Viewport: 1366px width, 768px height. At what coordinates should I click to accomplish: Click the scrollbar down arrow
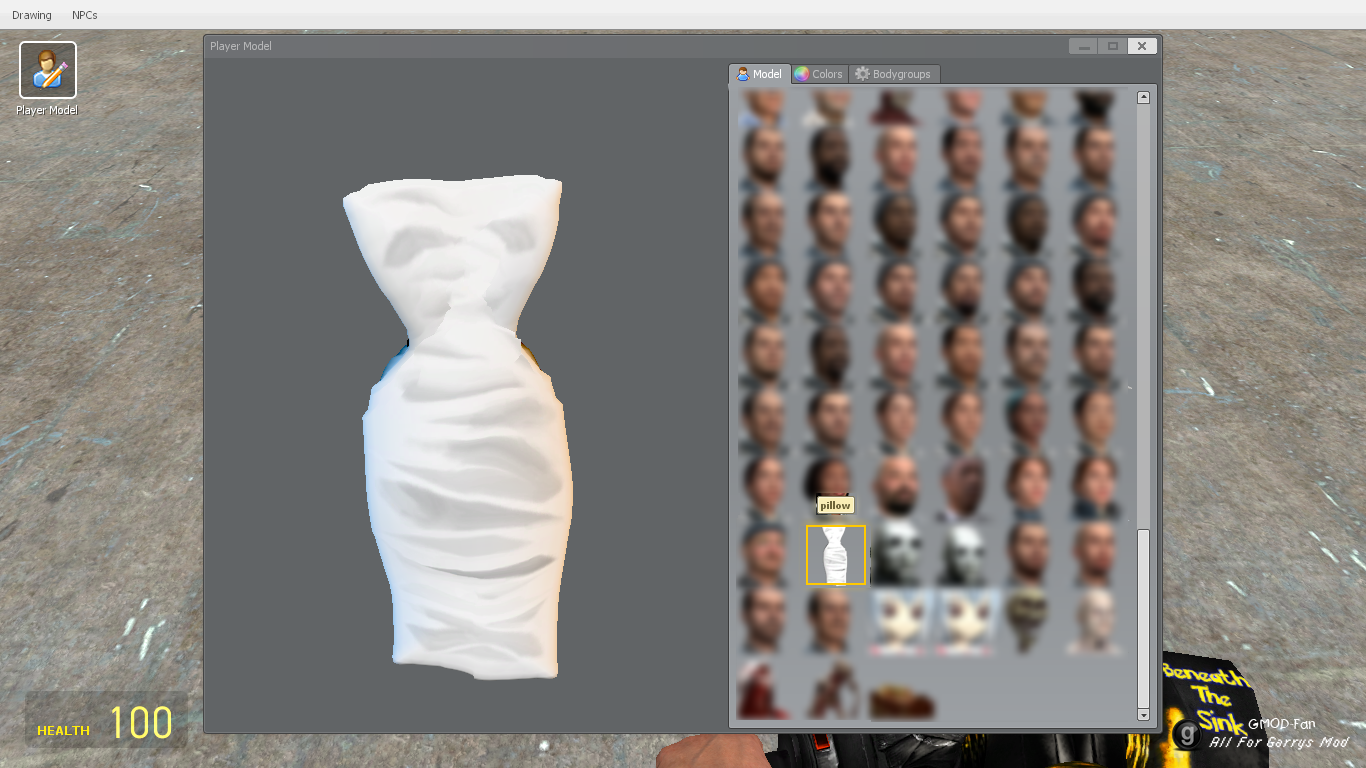(1143, 716)
